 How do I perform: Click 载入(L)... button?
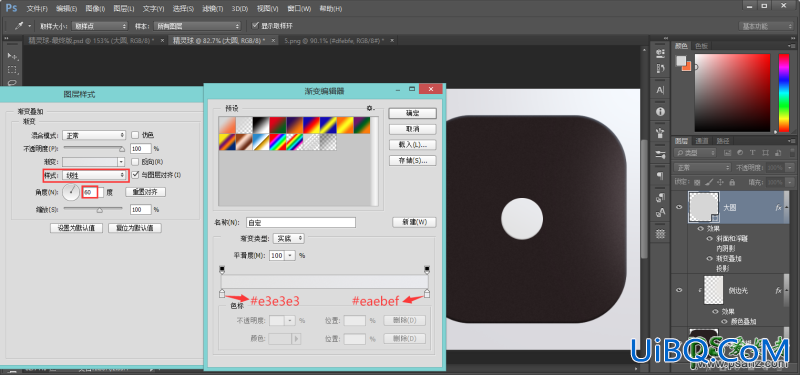[x=412, y=145]
